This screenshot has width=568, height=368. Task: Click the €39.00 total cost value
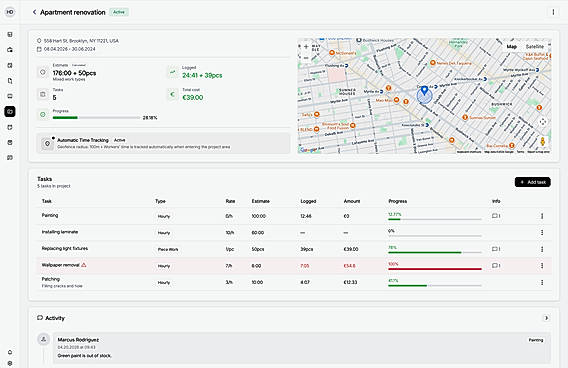pyautogui.click(x=193, y=97)
